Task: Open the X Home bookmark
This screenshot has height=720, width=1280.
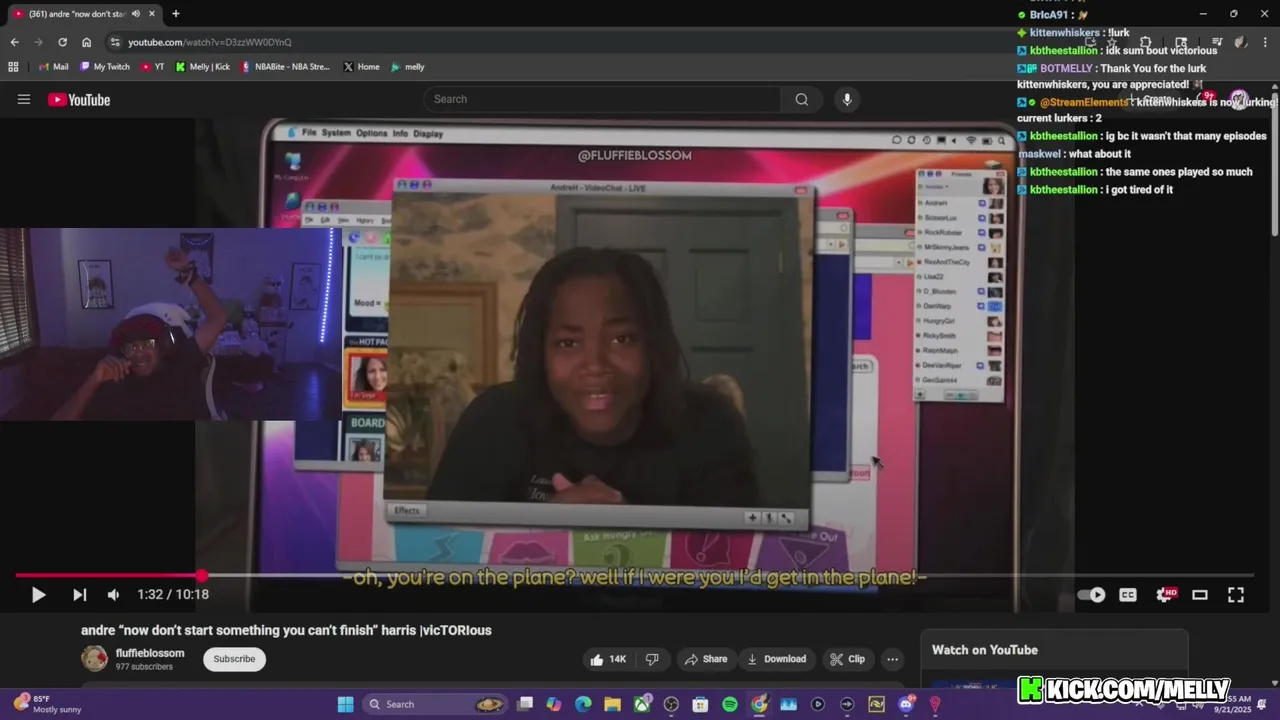Action: click(x=361, y=67)
